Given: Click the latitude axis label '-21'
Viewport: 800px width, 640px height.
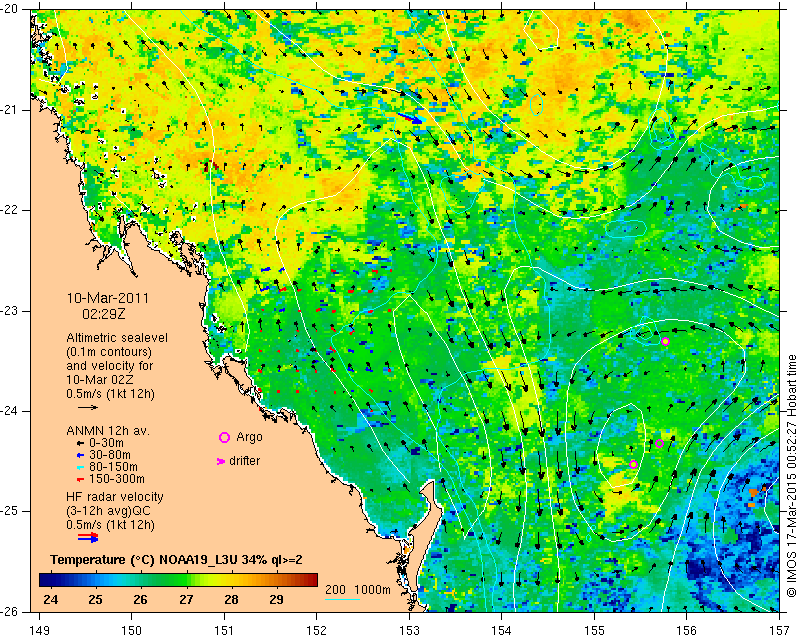Looking at the screenshot, I should pos(11,110).
